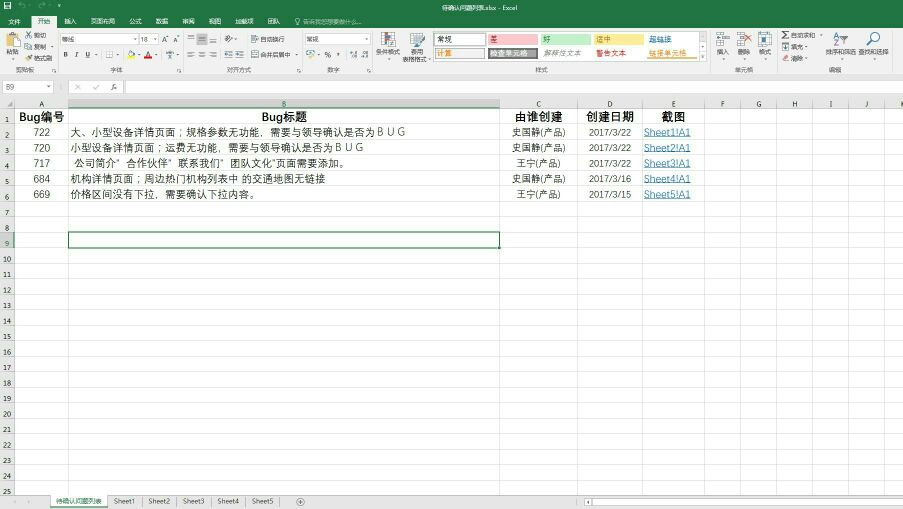Click the Insert Function fx icon
This screenshot has height=509, width=903.
click(114, 87)
